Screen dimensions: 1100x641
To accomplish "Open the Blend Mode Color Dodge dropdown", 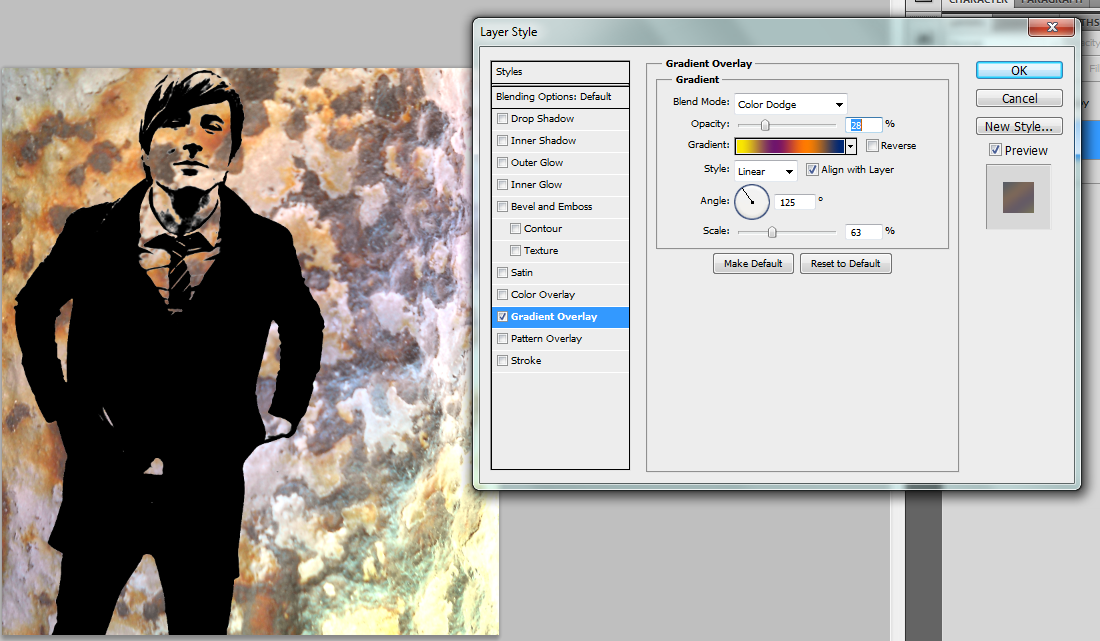I will (791, 104).
